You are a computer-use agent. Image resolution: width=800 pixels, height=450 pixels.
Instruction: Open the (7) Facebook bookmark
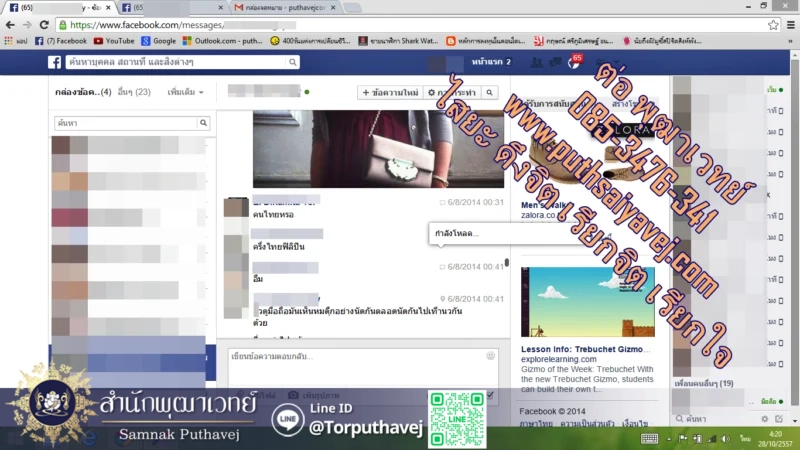pos(61,41)
